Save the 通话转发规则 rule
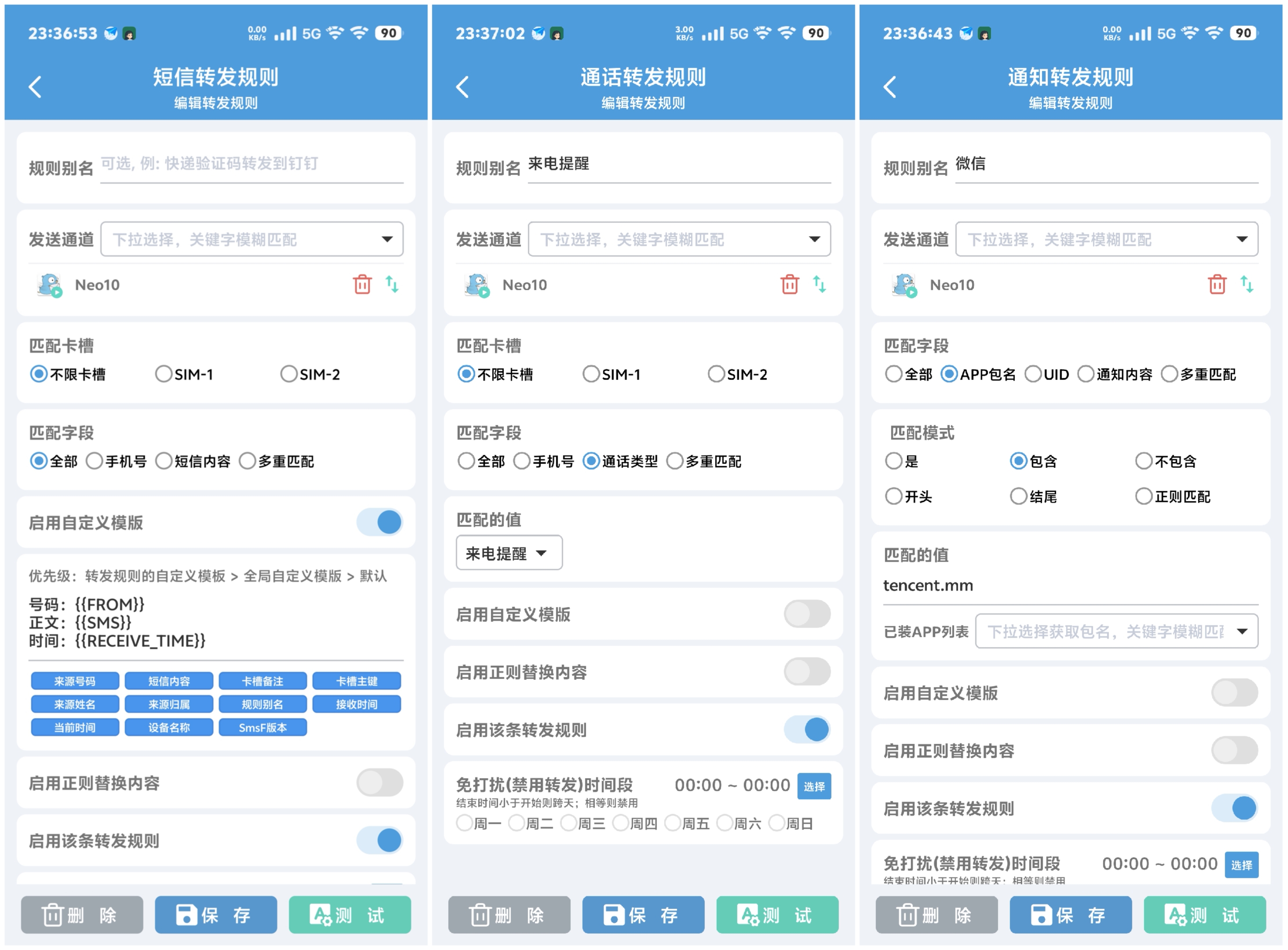 coord(643,914)
